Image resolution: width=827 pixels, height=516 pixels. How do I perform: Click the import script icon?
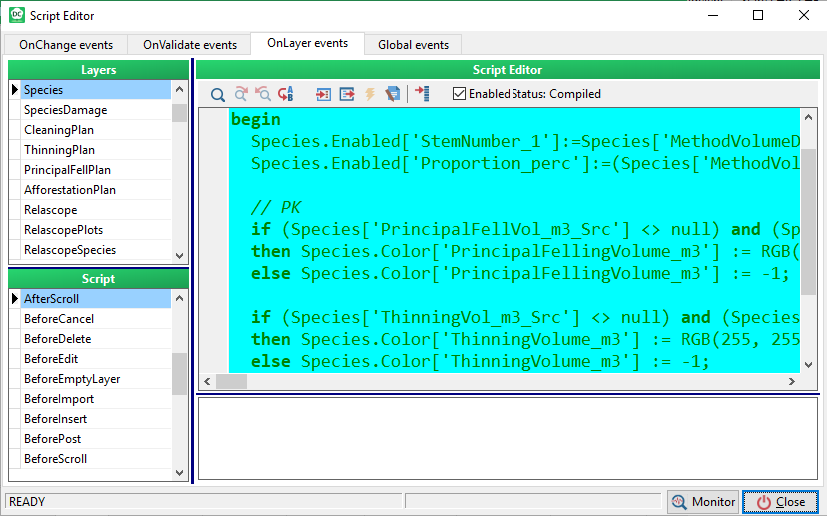[x=323, y=94]
